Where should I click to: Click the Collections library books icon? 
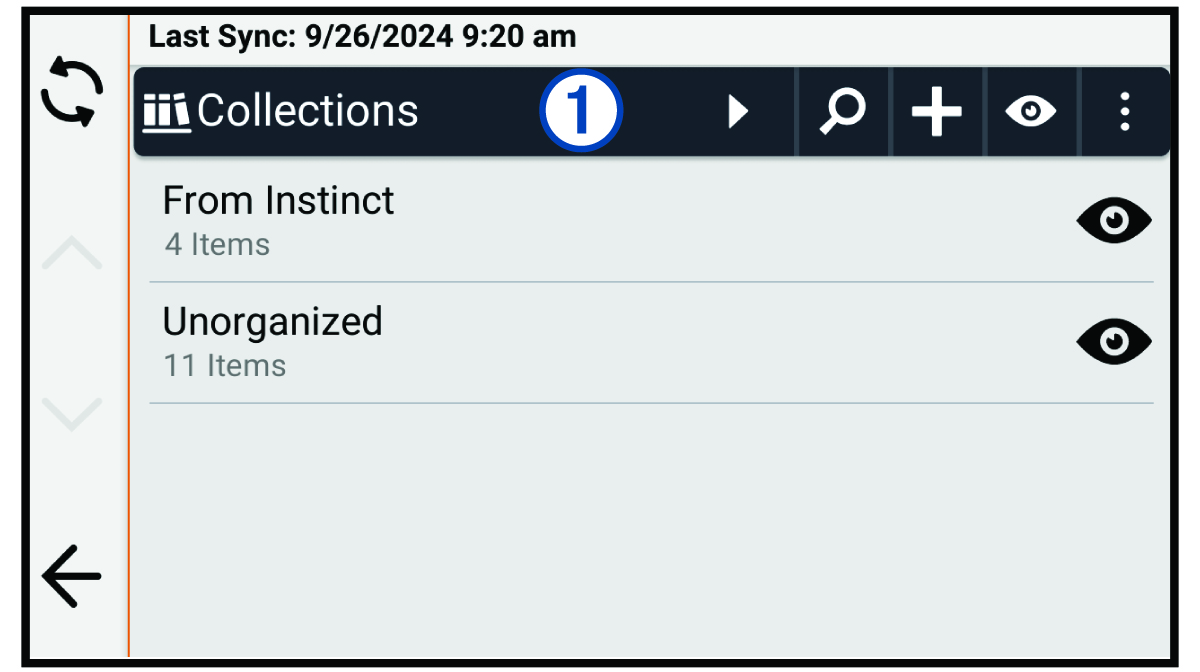(166, 111)
